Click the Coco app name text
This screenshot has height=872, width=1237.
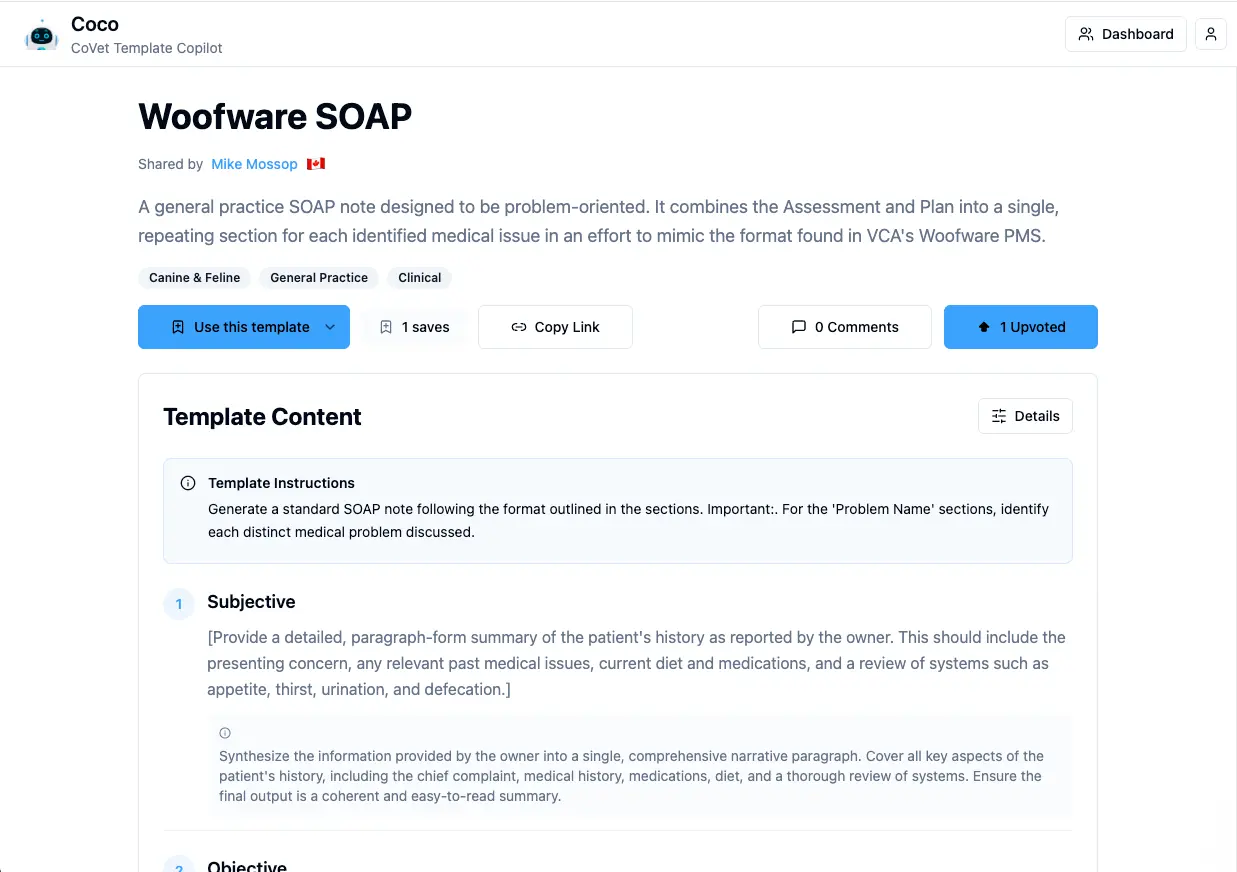[x=95, y=24]
